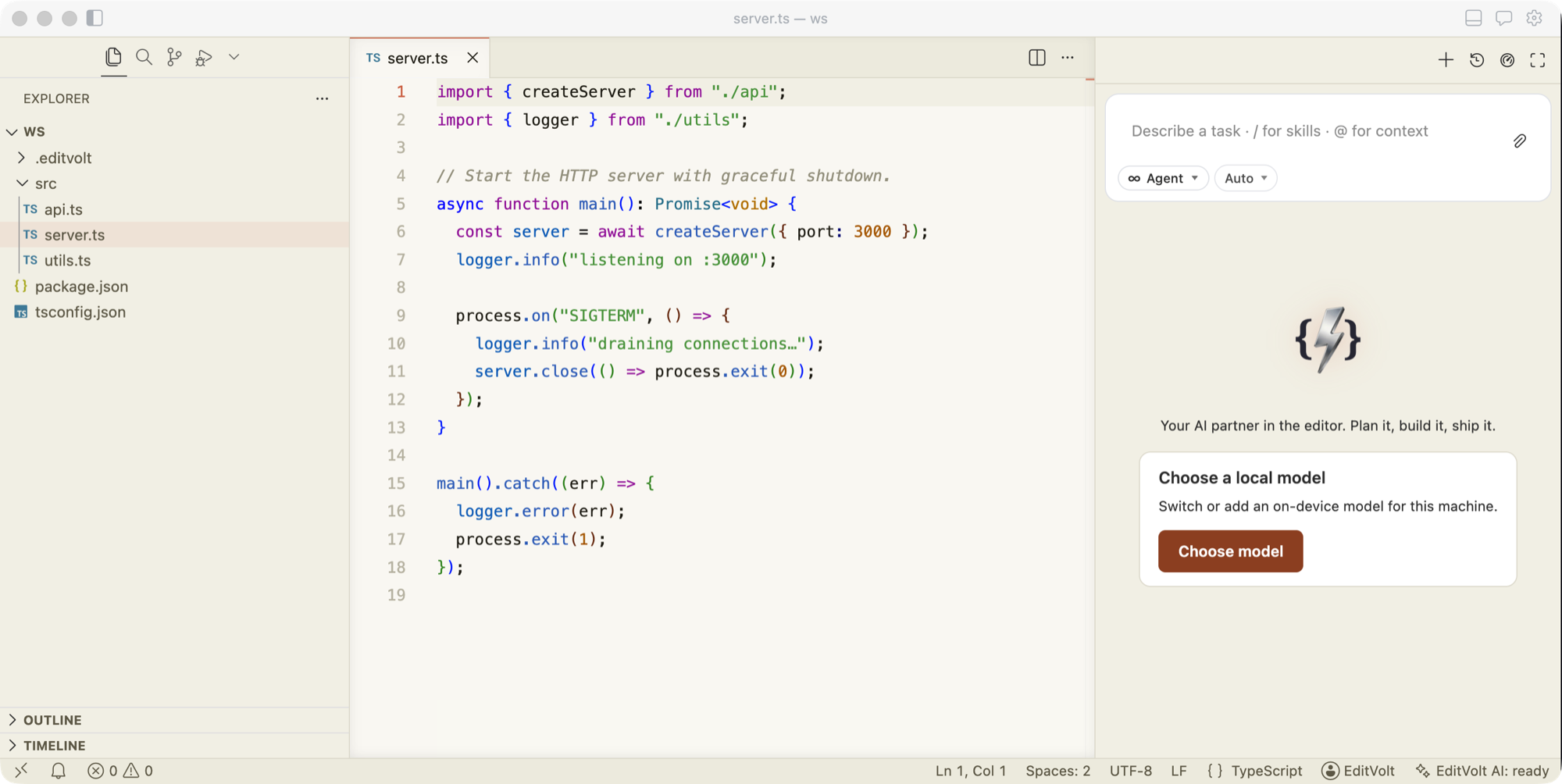1562x784 pixels.
Task: Change encoding via UTF-8
Action: point(1130,771)
